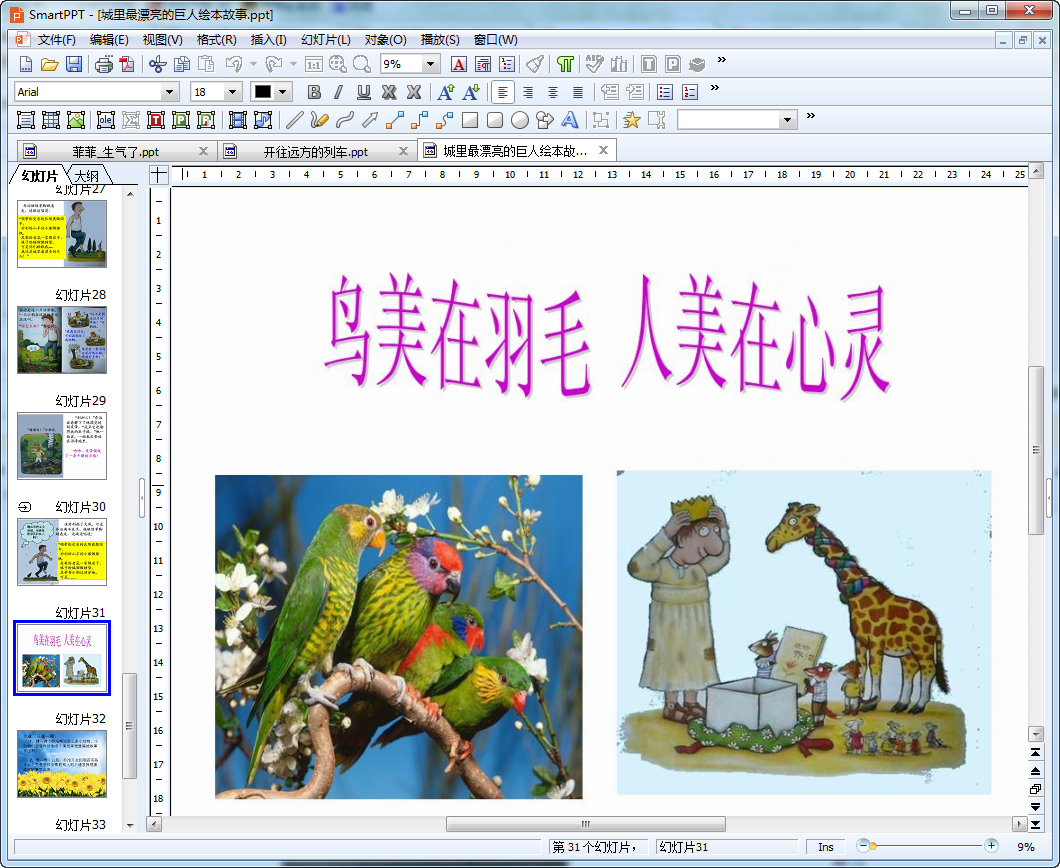Open the empty combo box in the drawing toolbar

[737, 120]
